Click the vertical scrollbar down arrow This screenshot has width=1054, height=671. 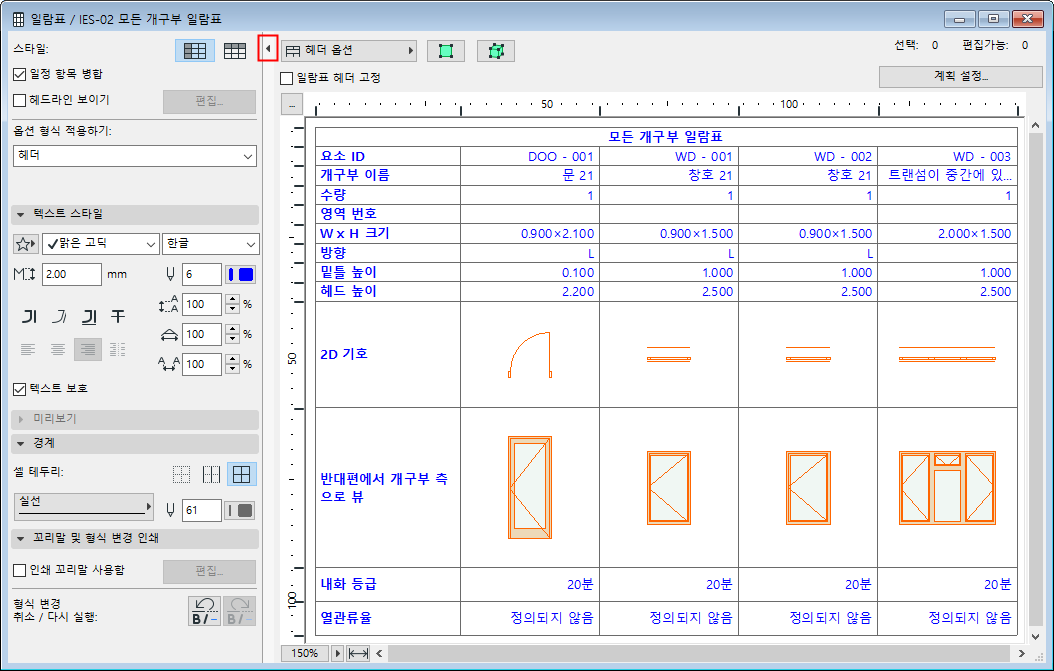click(x=1035, y=636)
